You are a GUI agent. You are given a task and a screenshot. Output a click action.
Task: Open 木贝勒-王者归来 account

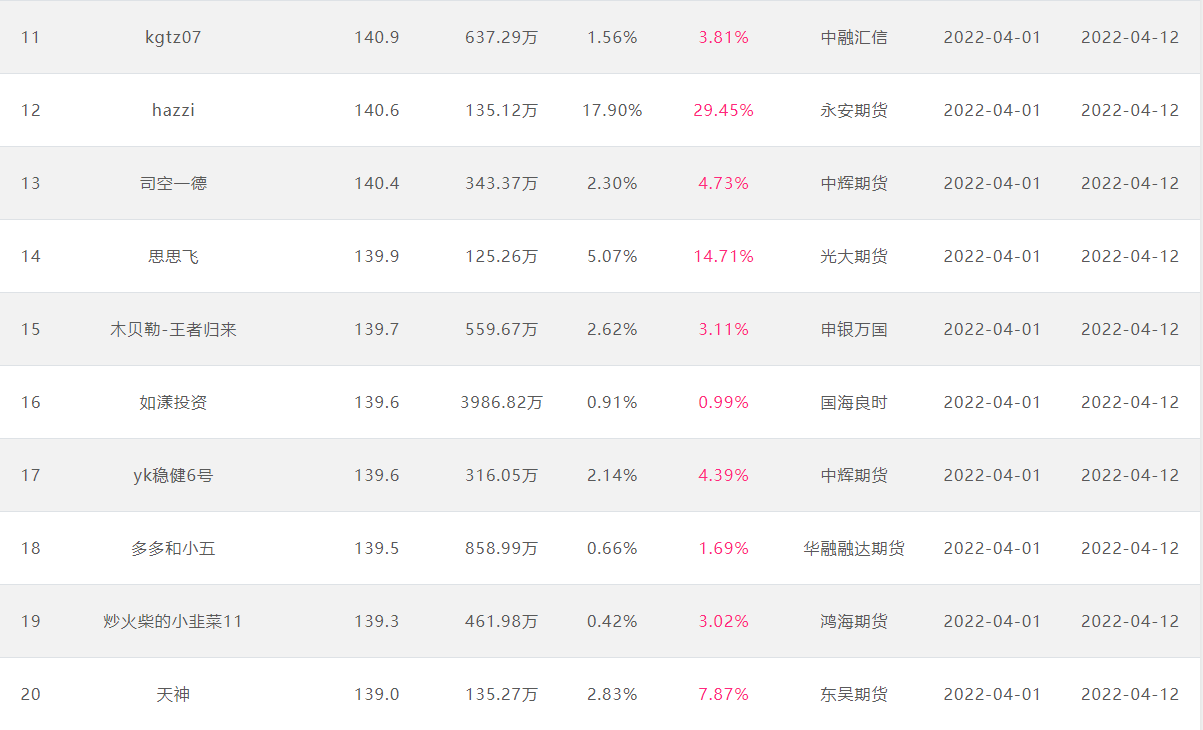click(x=173, y=329)
